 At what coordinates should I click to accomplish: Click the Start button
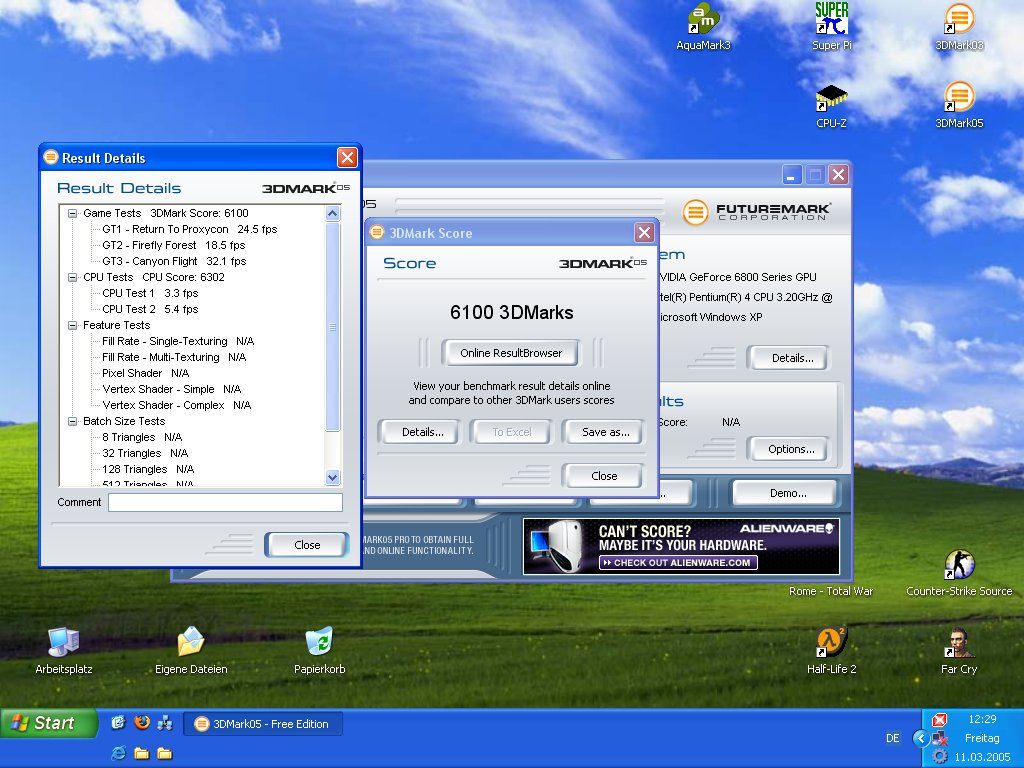[48, 723]
